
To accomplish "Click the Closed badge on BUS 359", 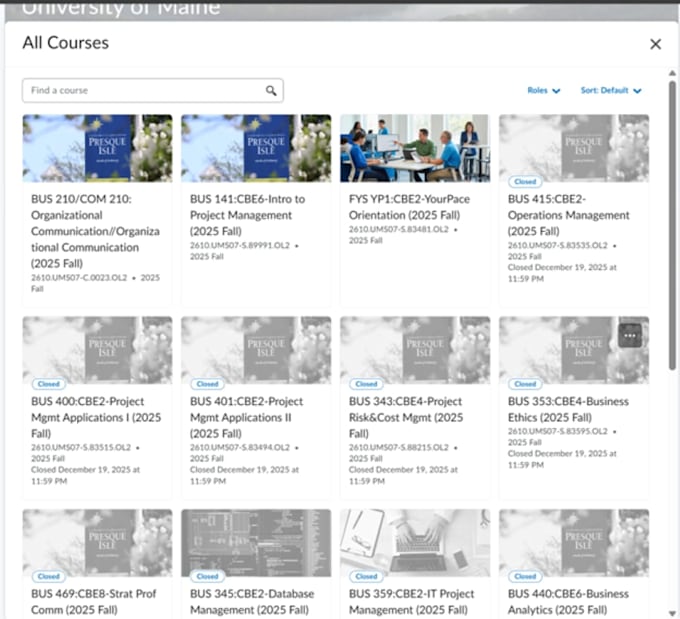I will click(x=366, y=576).
